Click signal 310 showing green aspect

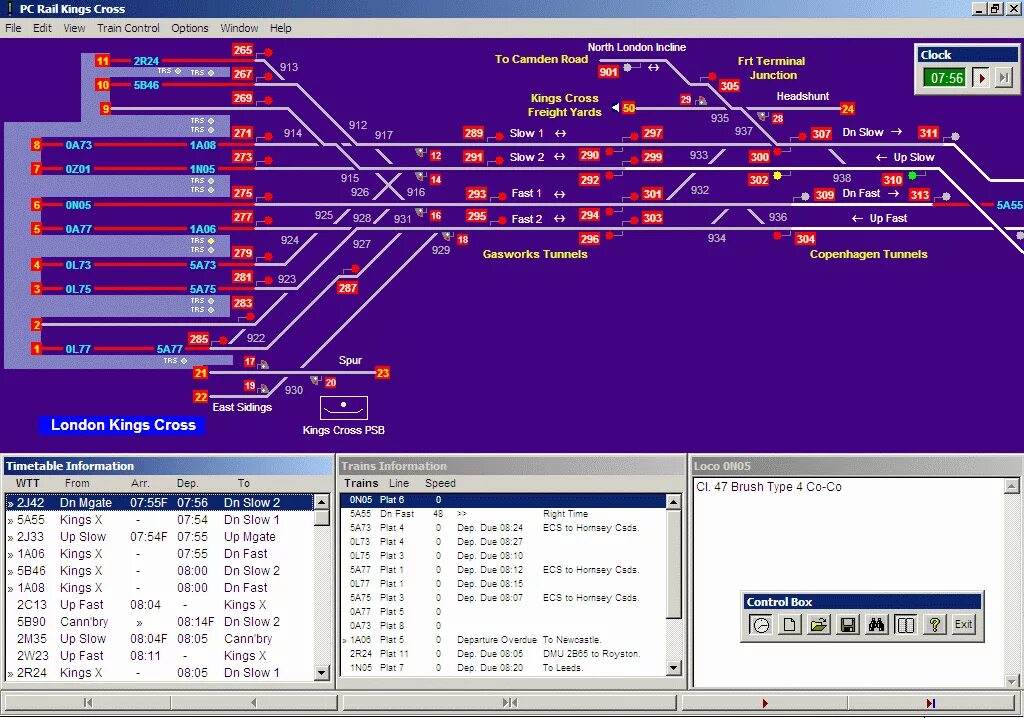(x=892, y=180)
